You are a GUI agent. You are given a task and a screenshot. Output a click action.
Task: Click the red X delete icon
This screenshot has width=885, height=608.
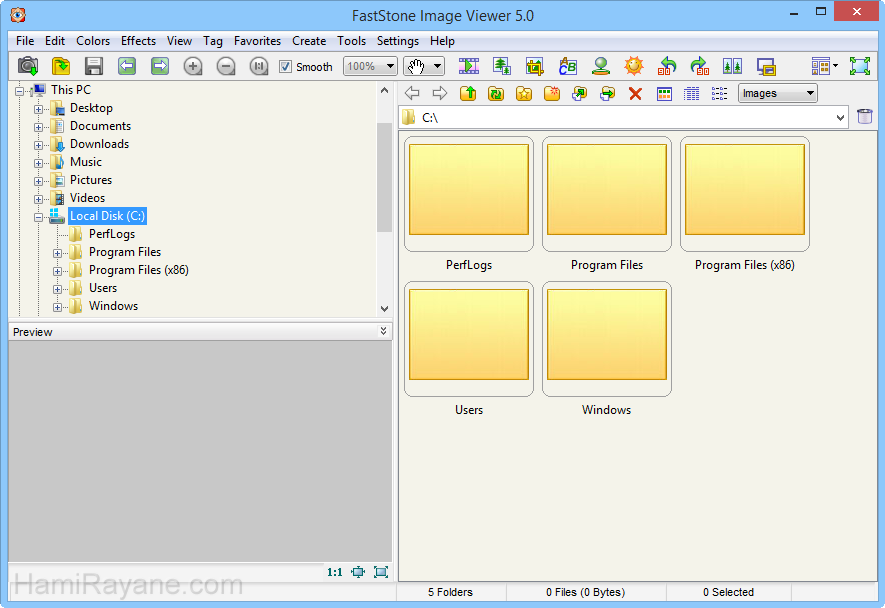tap(635, 93)
